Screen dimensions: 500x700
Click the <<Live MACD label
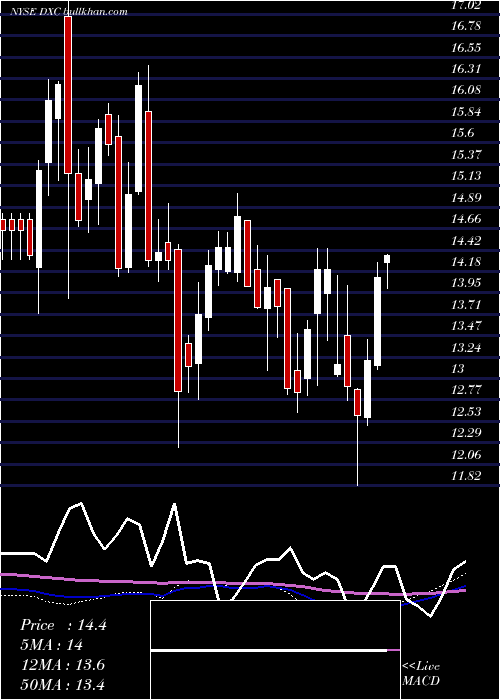421,674
